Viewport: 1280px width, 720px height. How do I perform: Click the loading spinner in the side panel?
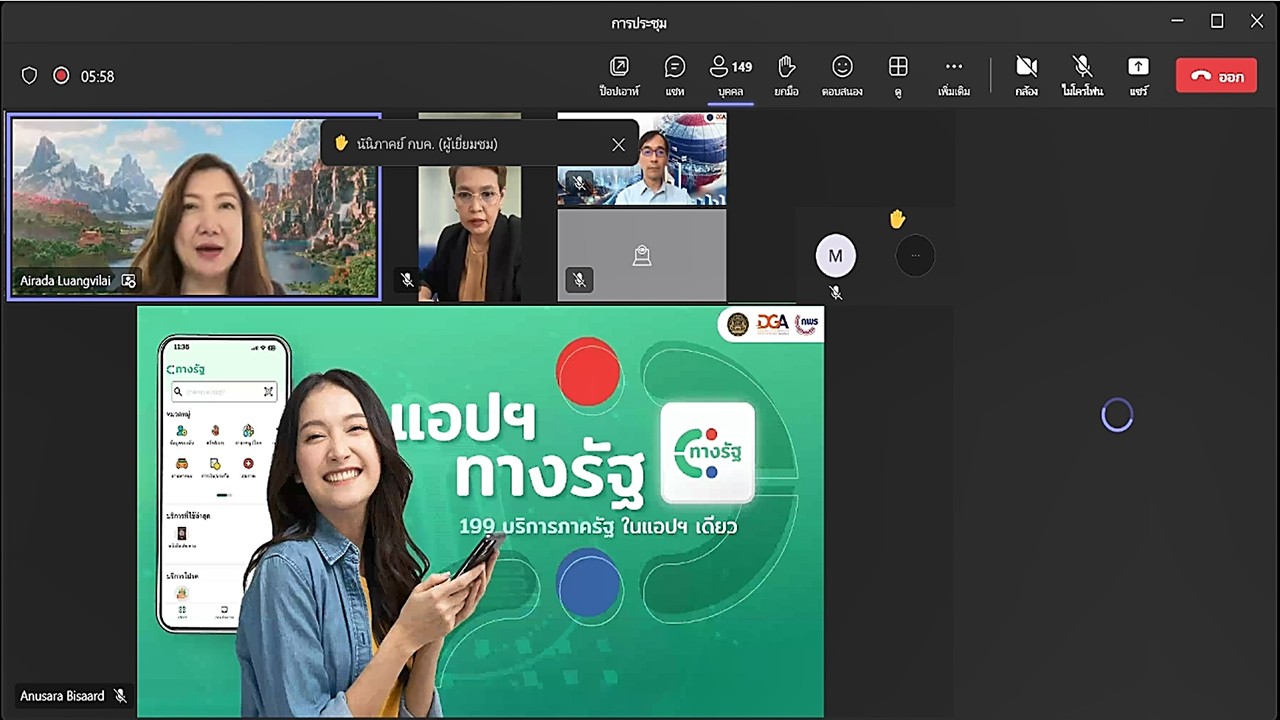1117,415
